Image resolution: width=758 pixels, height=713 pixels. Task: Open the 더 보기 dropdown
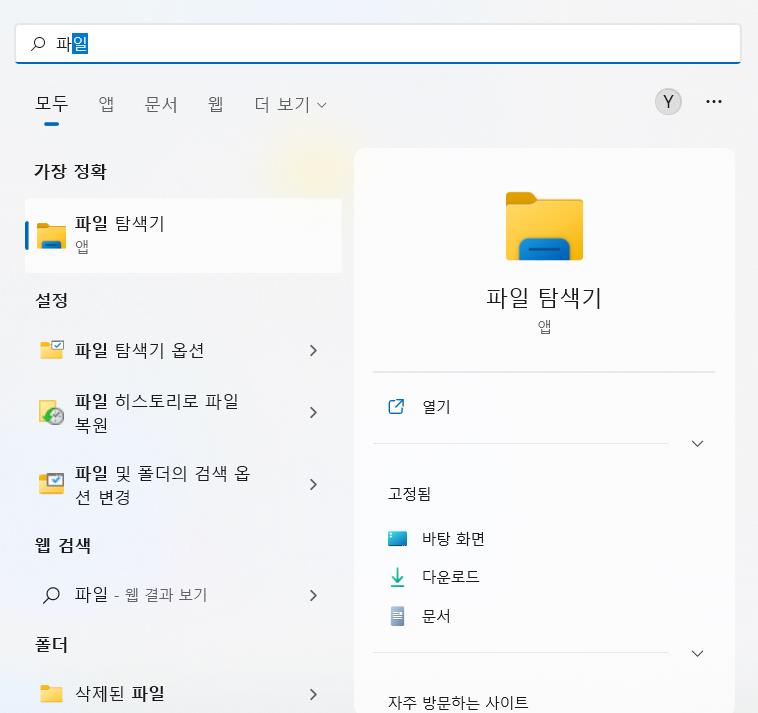pos(291,104)
